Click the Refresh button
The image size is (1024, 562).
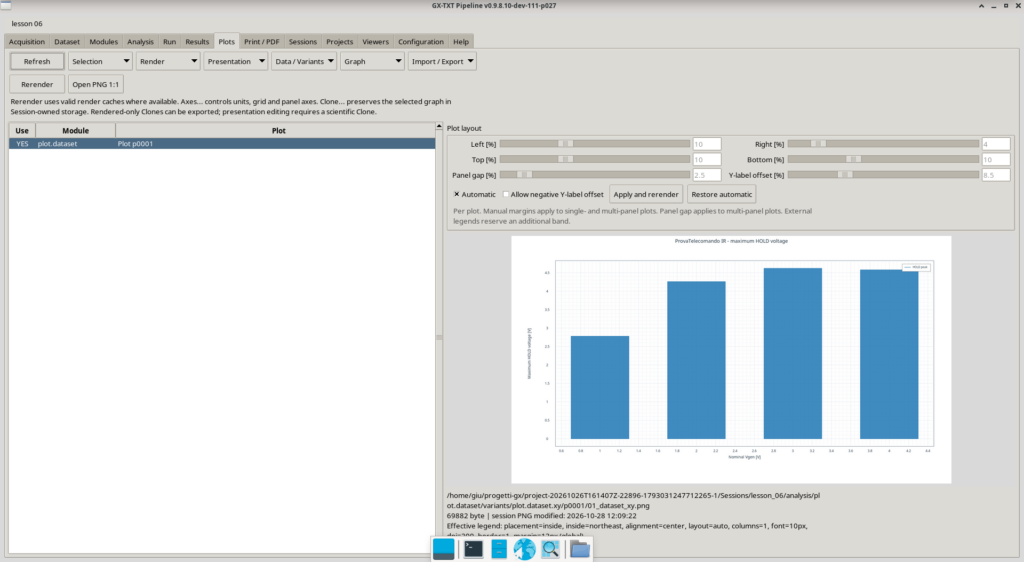(37, 61)
